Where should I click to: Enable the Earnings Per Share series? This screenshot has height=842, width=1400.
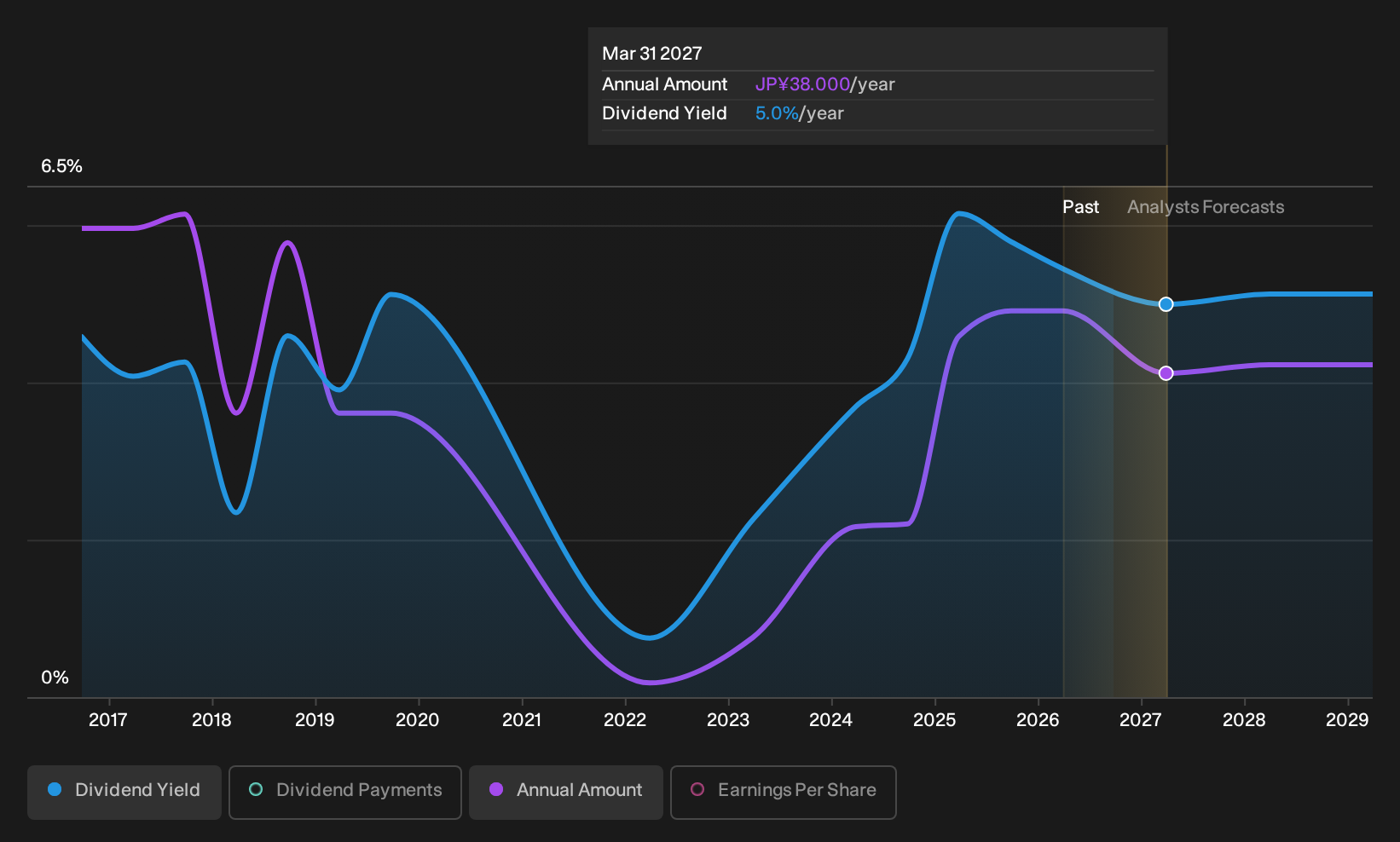pyautogui.click(x=784, y=792)
